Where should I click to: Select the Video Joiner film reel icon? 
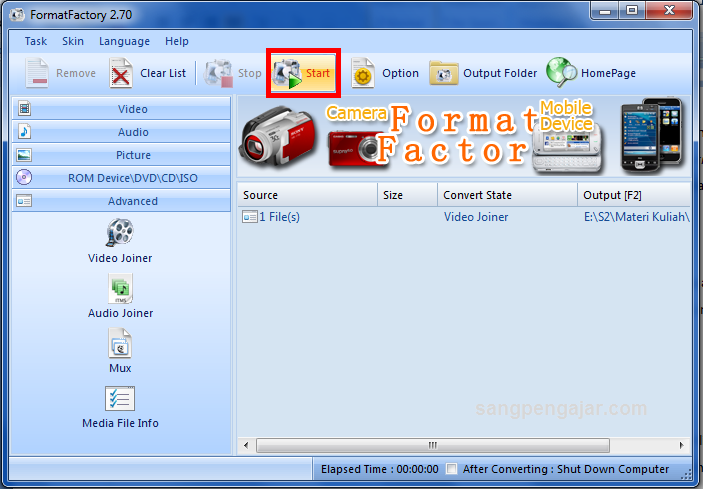(120, 232)
